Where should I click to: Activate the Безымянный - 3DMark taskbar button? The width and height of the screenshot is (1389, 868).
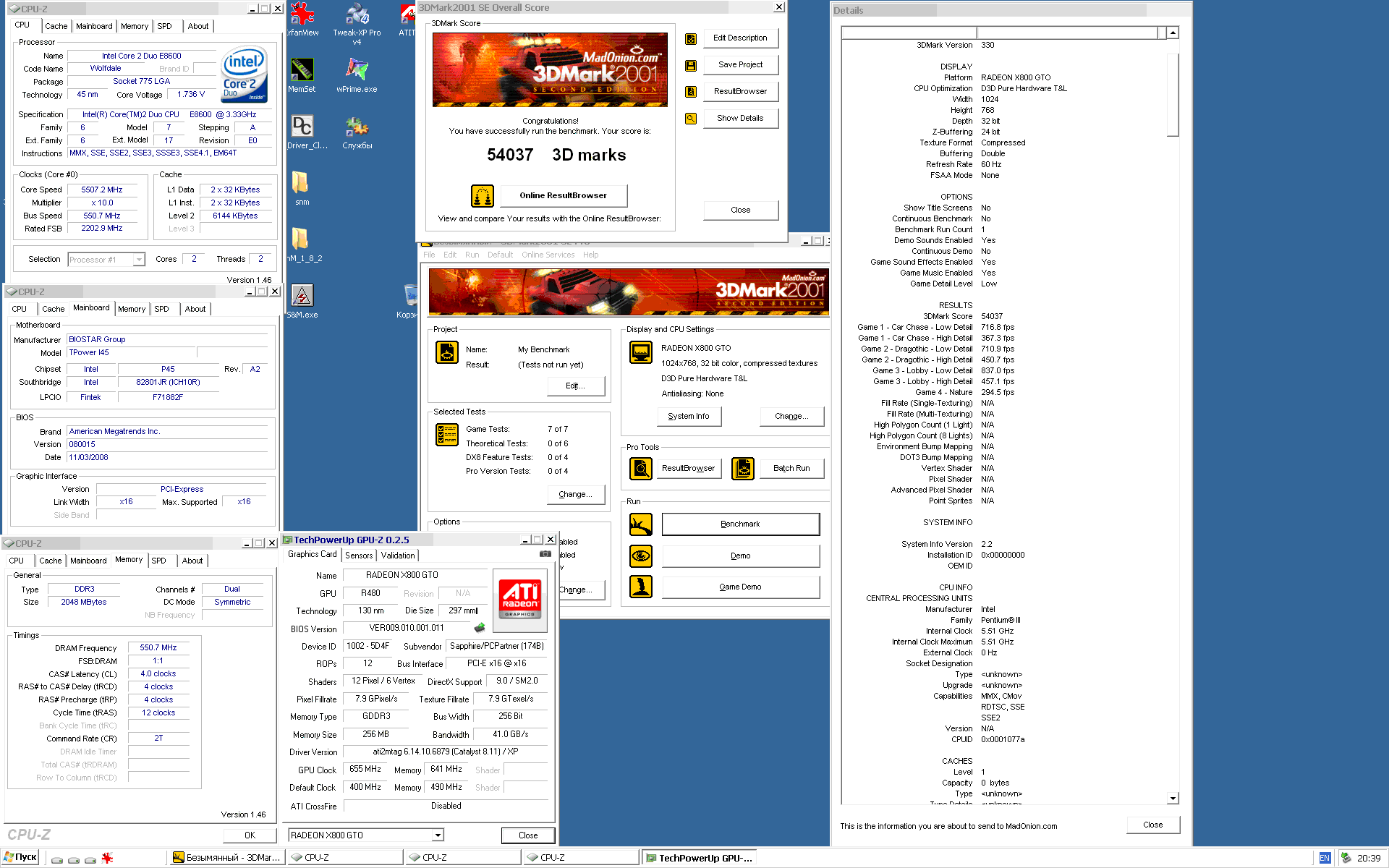pyautogui.click(x=226, y=858)
